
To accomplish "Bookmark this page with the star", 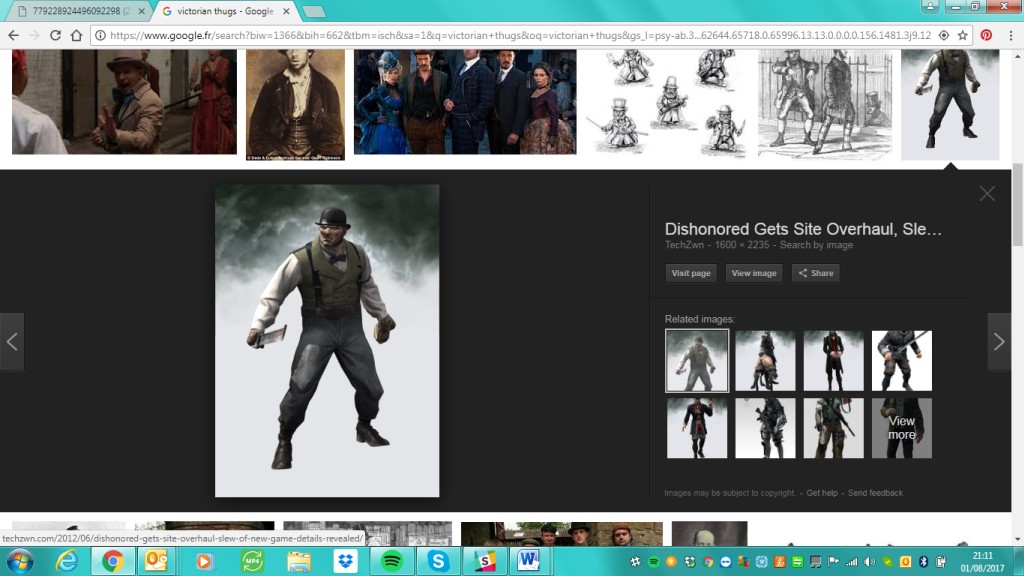I will click(x=963, y=35).
